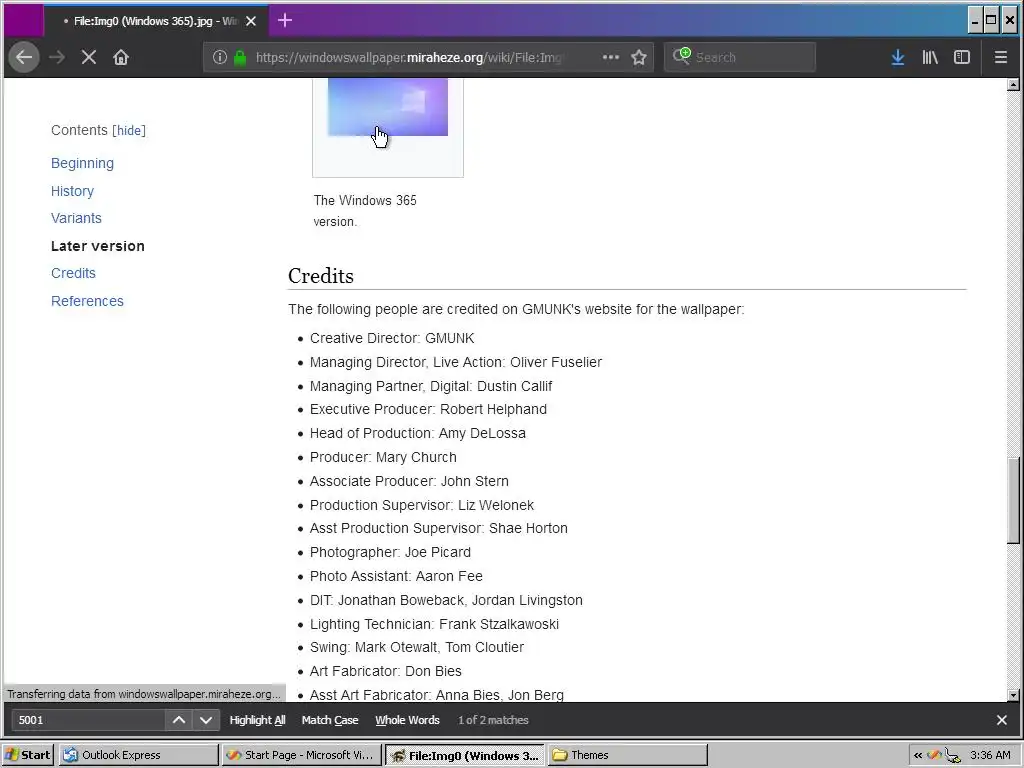Open the home page icon
Image resolution: width=1024 pixels, height=768 pixels.
(x=121, y=57)
